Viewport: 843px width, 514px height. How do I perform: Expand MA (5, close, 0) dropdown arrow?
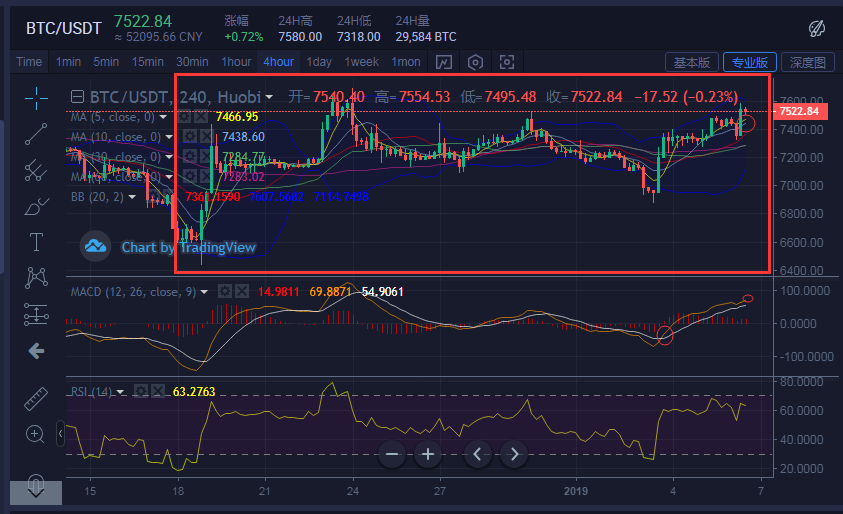point(163,117)
